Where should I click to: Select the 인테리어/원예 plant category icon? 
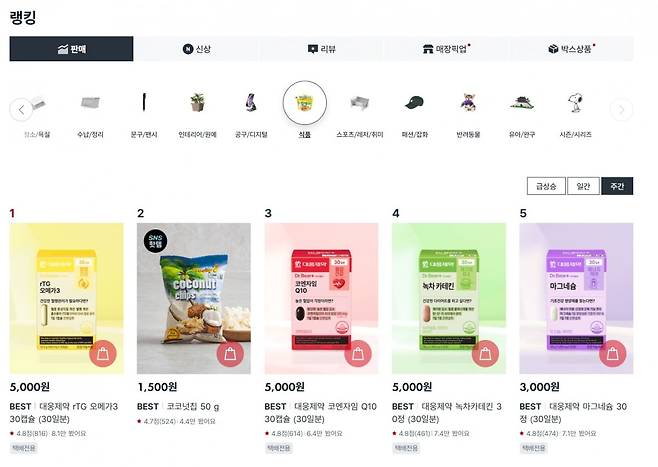pos(197,103)
